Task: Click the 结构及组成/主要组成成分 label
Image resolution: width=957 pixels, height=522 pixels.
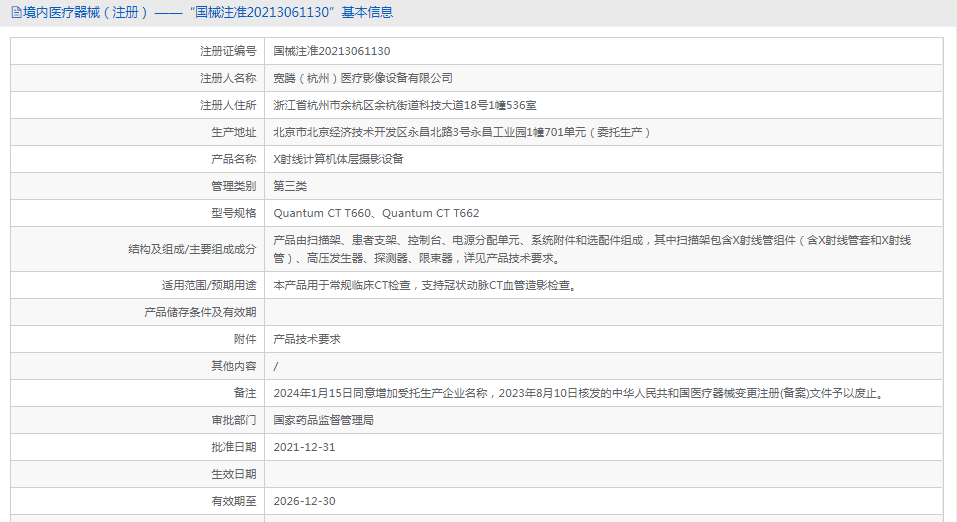Action: click(x=192, y=249)
